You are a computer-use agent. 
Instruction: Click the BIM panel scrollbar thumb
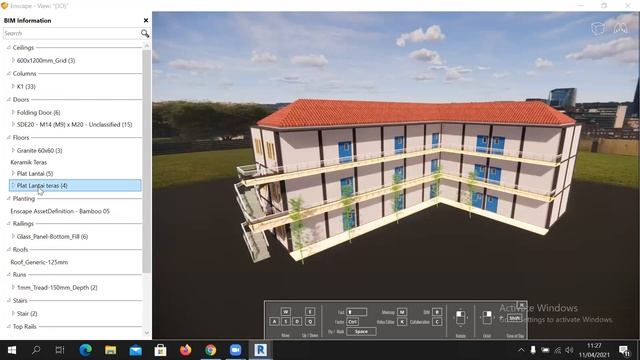pos(147,161)
